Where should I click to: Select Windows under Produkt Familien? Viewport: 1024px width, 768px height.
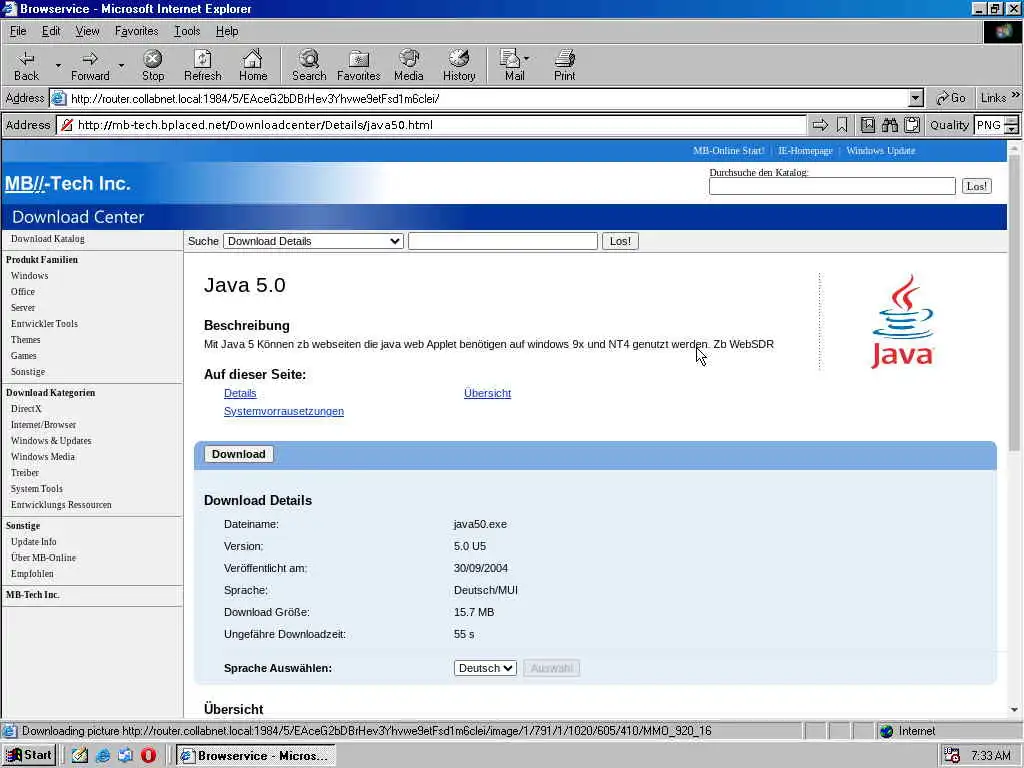tap(29, 276)
